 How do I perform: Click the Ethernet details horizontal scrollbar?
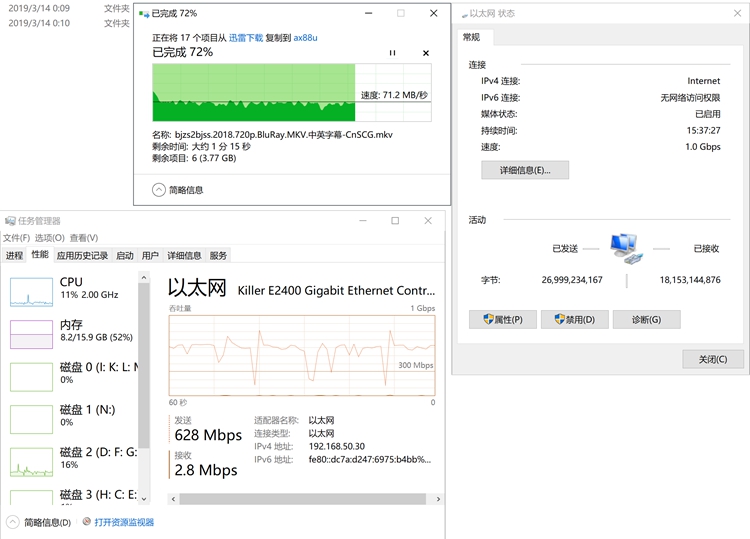pyautogui.click(x=303, y=499)
